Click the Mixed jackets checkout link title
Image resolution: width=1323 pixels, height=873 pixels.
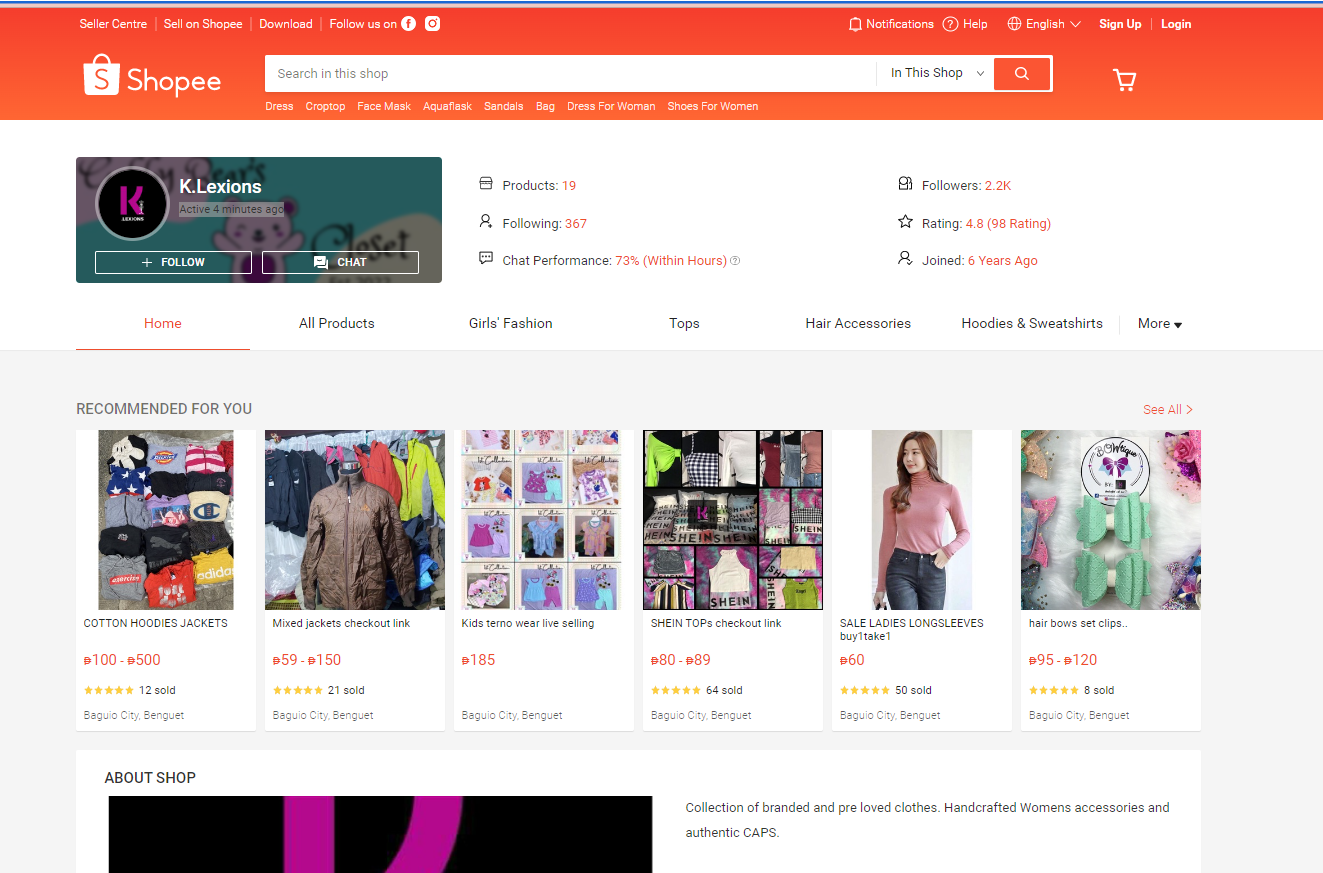(342, 624)
